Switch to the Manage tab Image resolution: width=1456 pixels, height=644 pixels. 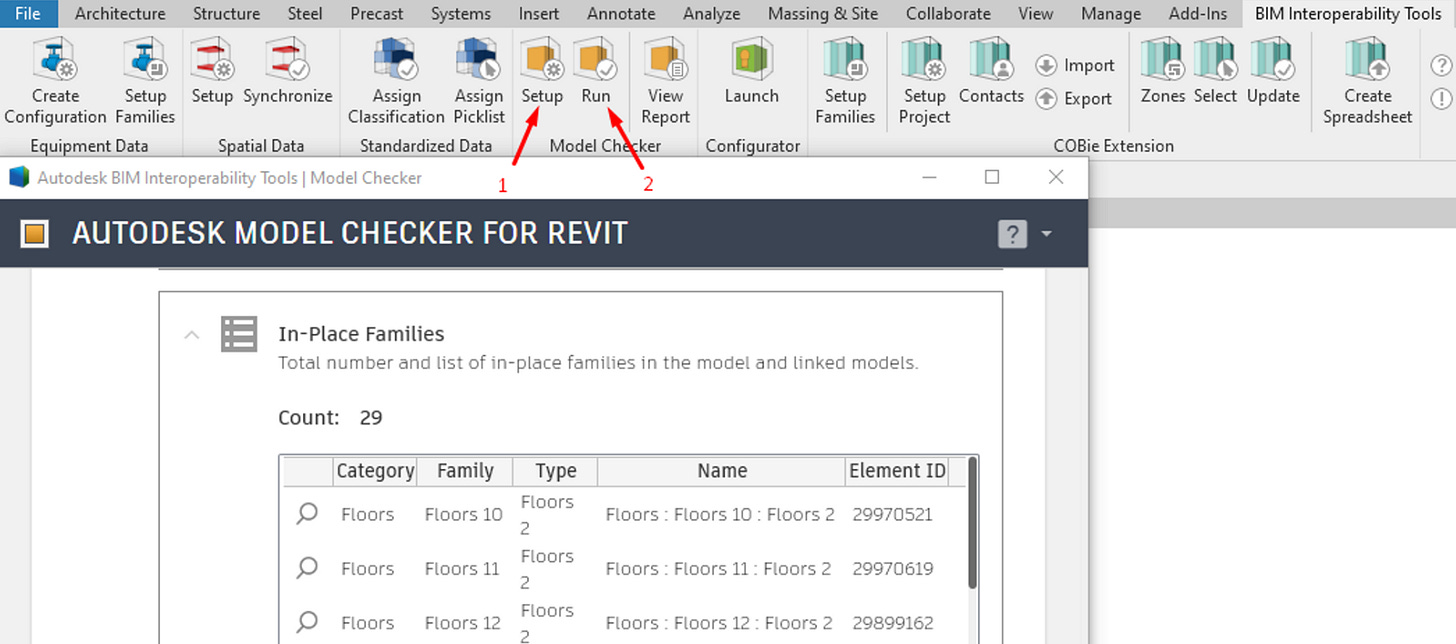(1111, 14)
